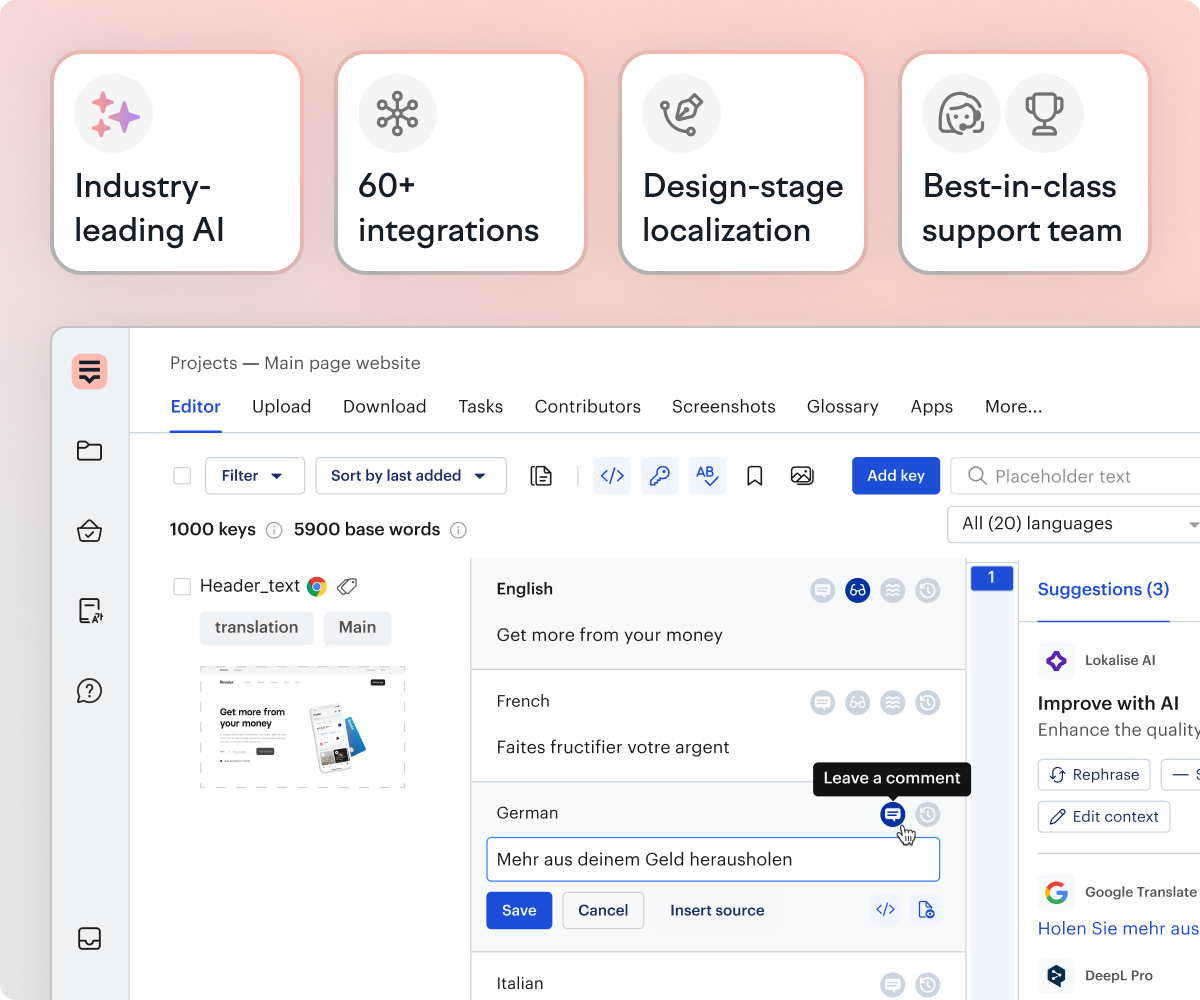This screenshot has width=1200, height=1000.
Task: Click the spellcheck AB icon in toolbar
Action: point(707,476)
